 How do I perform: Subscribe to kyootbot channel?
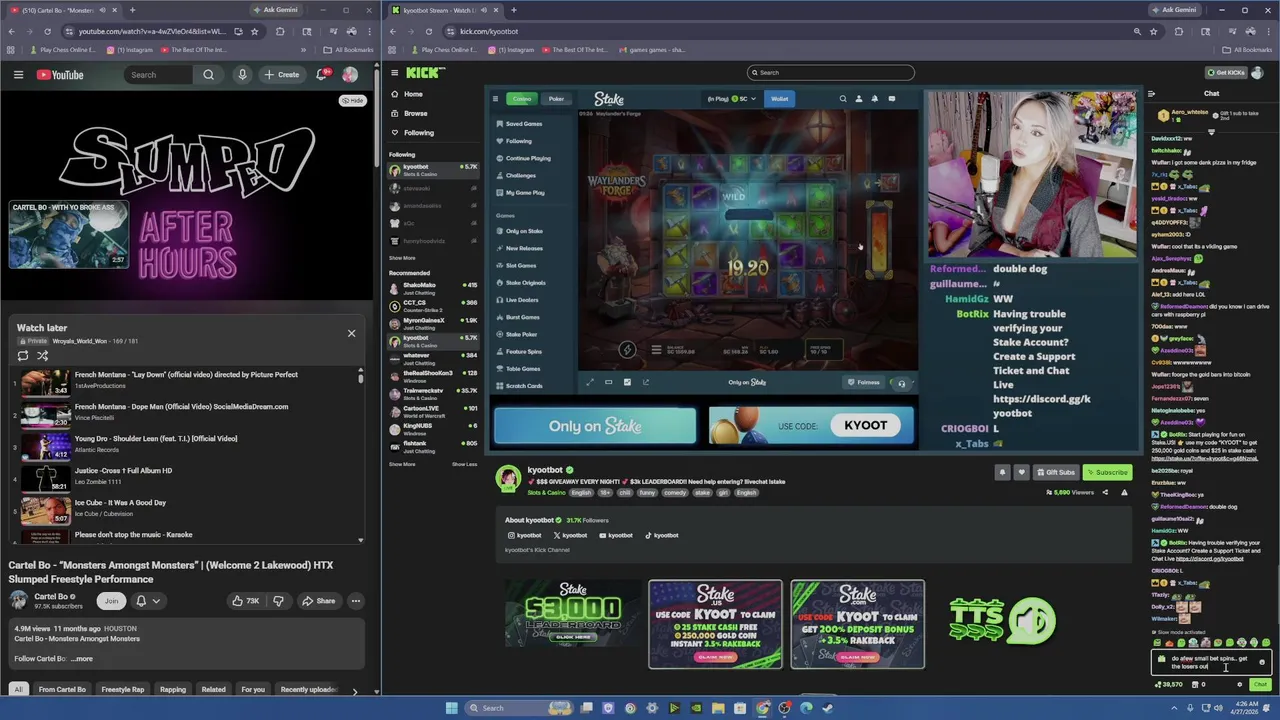coord(1106,472)
